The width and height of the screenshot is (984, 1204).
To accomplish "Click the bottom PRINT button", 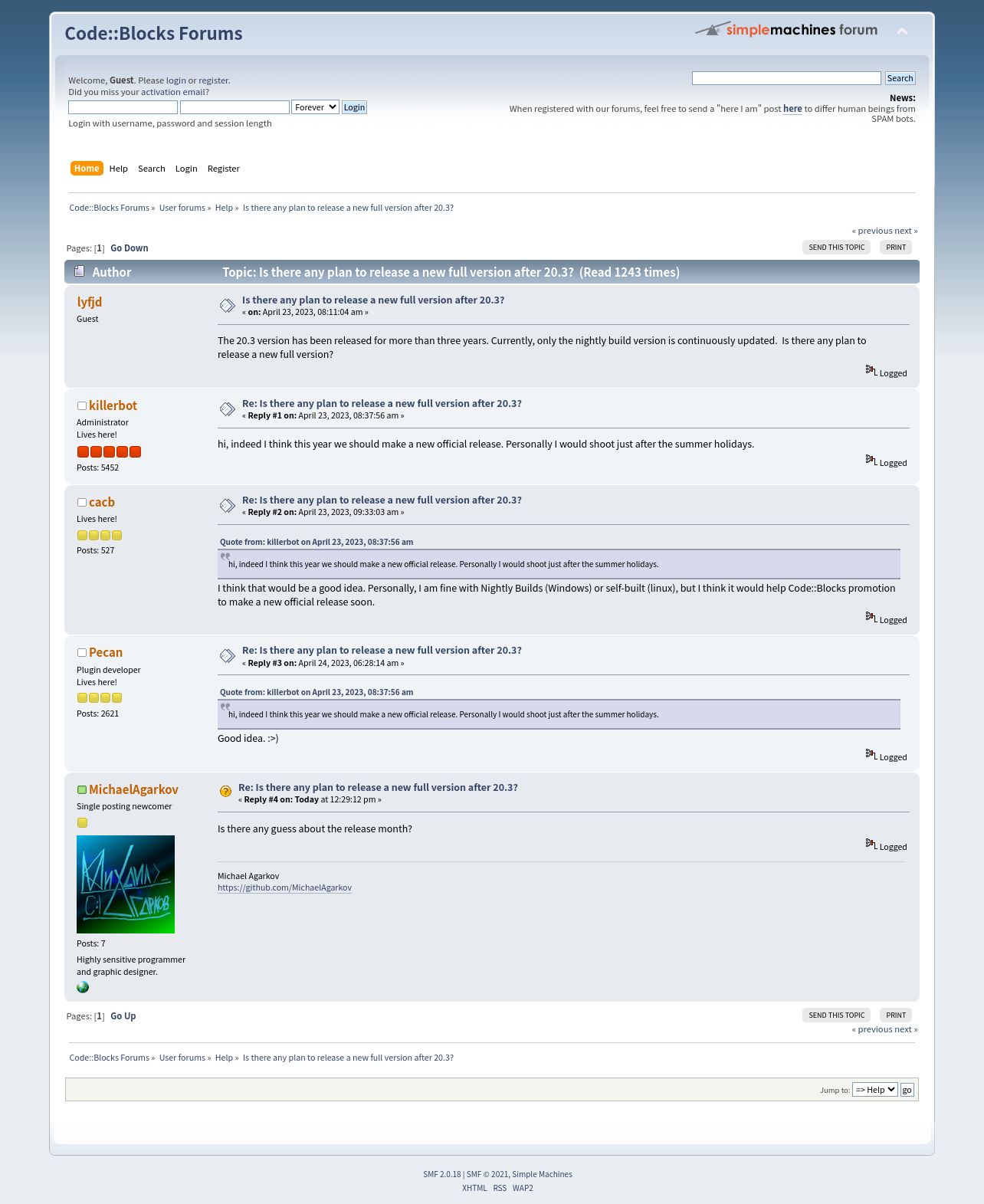I will [x=896, y=1015].
